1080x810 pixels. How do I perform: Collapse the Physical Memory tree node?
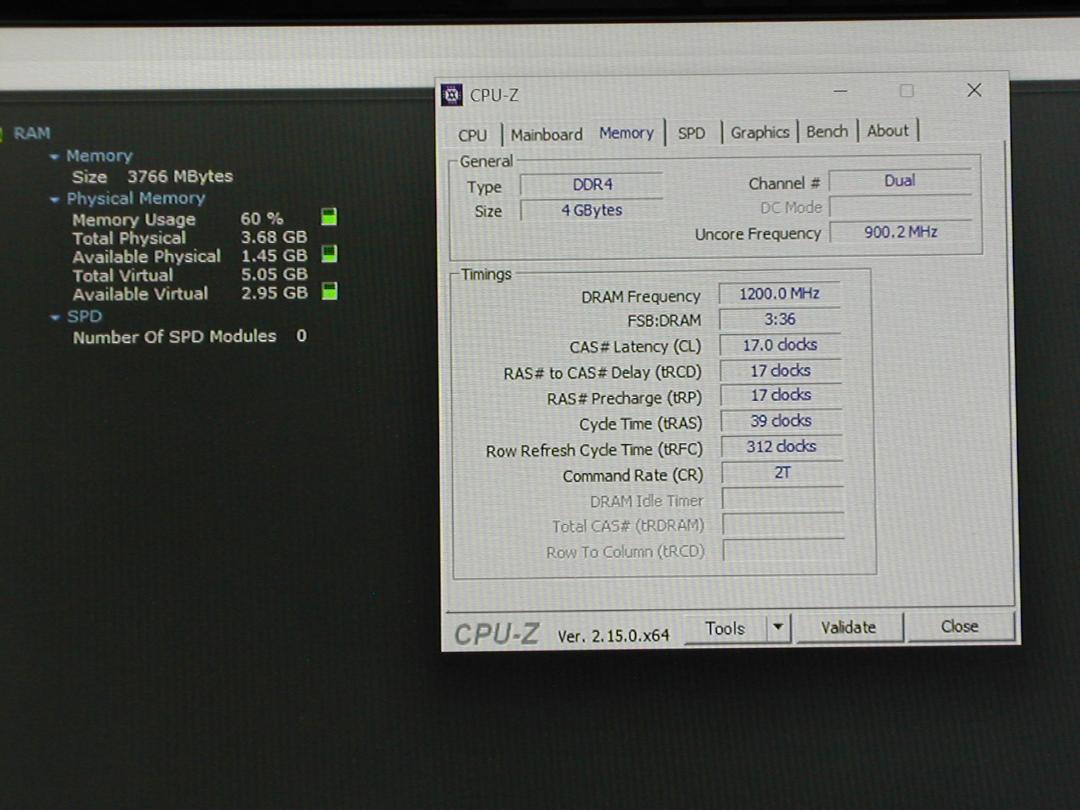pos(54,200)
